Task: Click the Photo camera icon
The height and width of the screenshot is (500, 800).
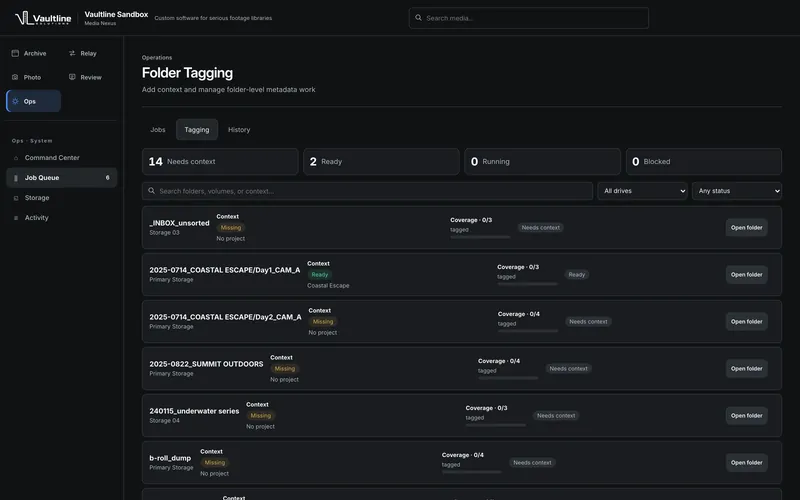Action: pyautogui.click(x=15, y=77)
